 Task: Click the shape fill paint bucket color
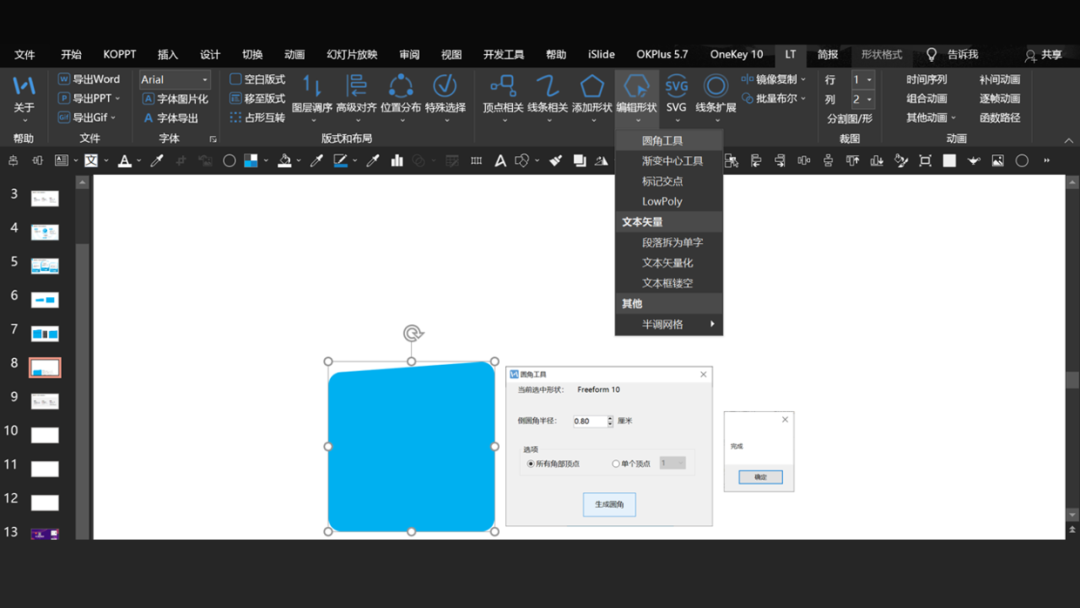pyautogui.click(x=284, y=160)
